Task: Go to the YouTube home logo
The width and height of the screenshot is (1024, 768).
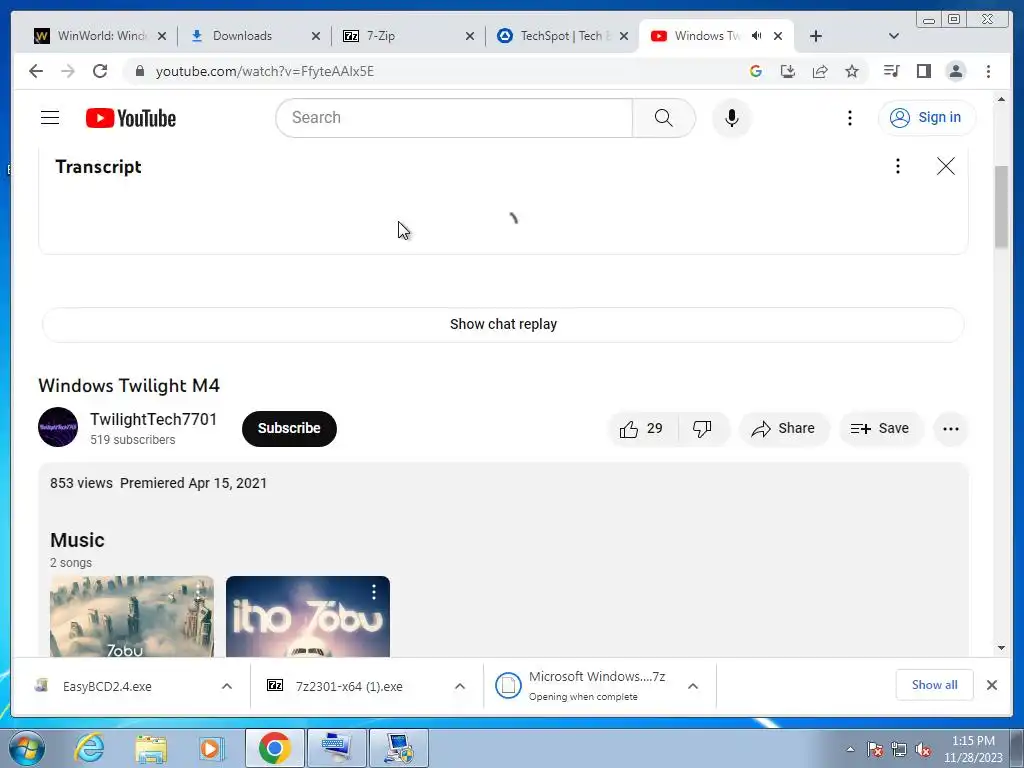Action: pyautogui.click(x=131, y=118)
